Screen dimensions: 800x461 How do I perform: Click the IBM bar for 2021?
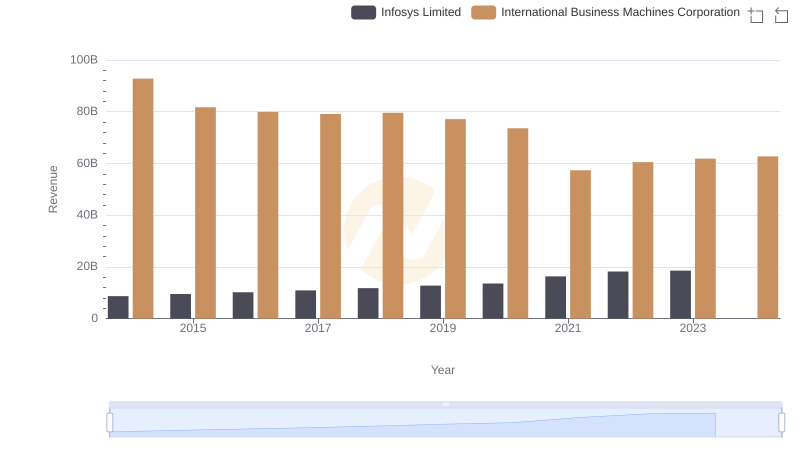pyautogui.click(x=581, y=244)
